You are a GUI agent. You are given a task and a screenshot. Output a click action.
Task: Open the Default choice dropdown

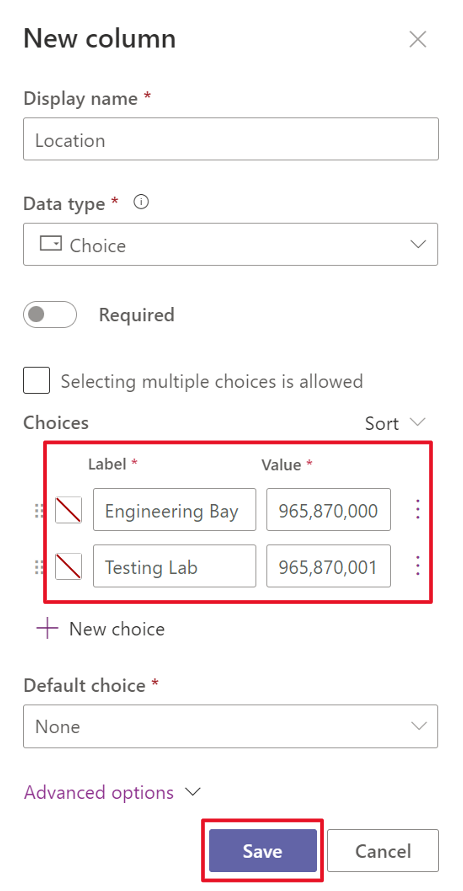(x=231, y=726)
